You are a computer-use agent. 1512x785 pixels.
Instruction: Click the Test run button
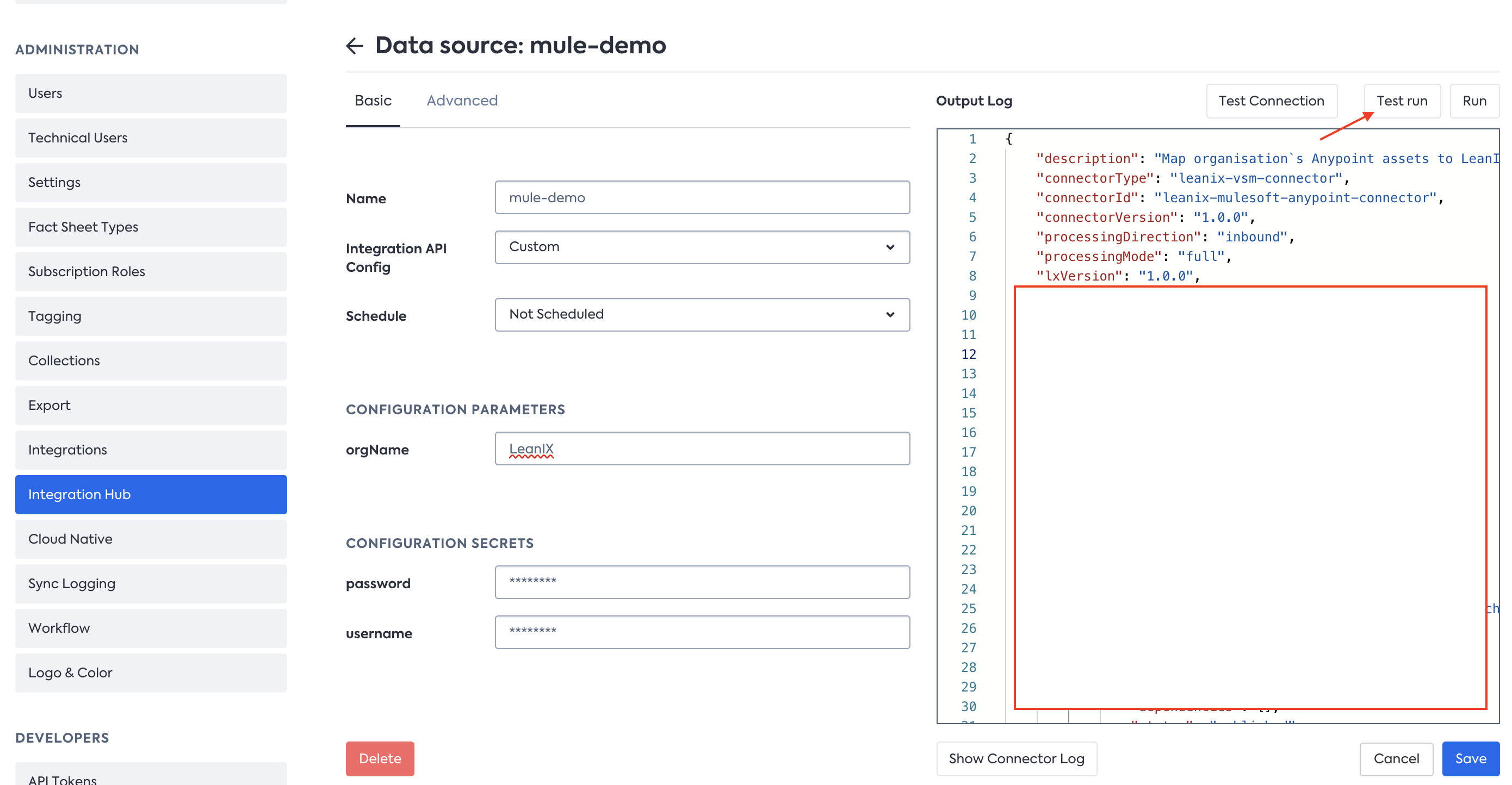coord(1401,101)
